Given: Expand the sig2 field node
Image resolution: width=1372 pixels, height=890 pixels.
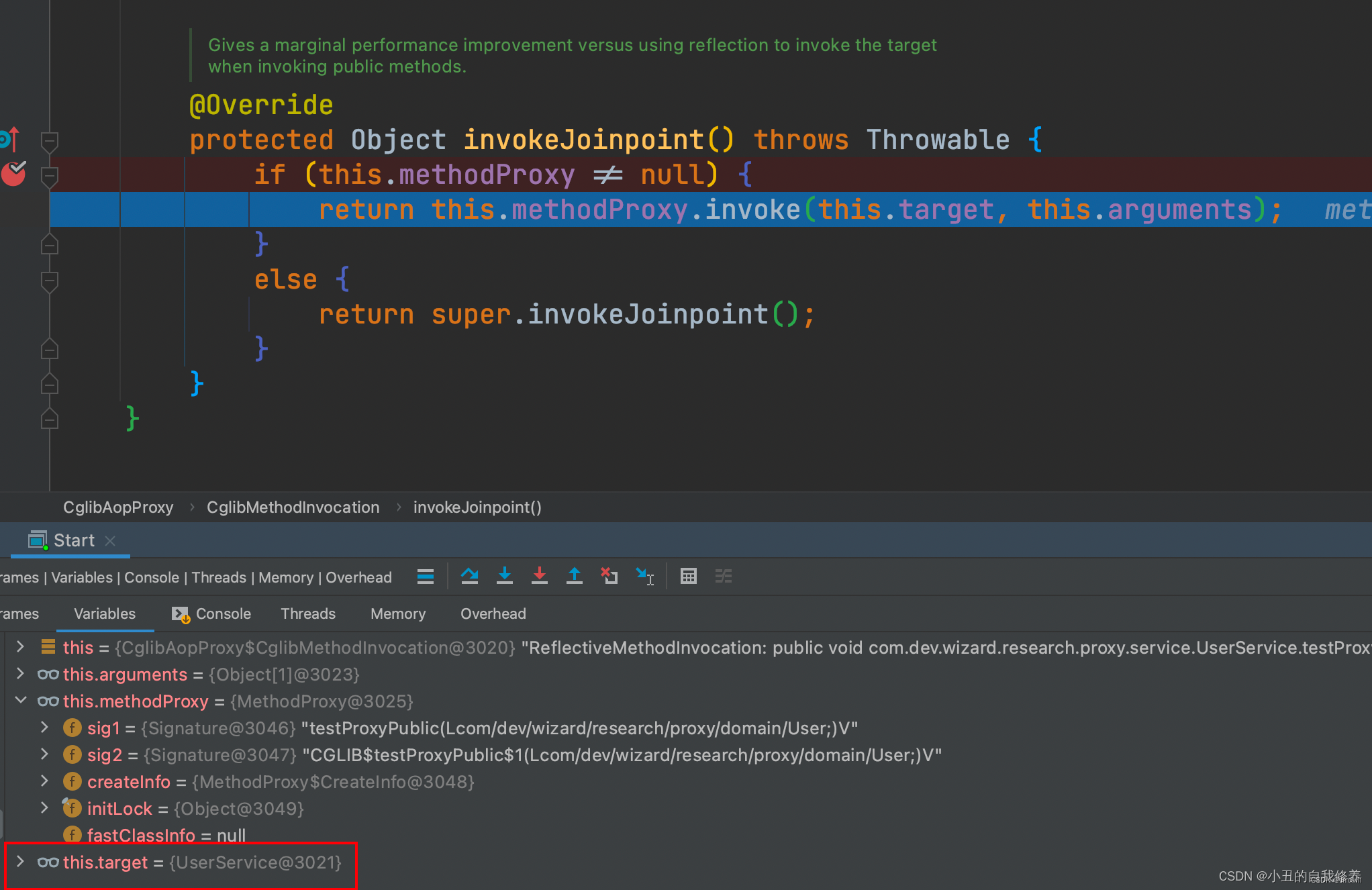Looking at the screenshot, I should [x=44, y=754].
